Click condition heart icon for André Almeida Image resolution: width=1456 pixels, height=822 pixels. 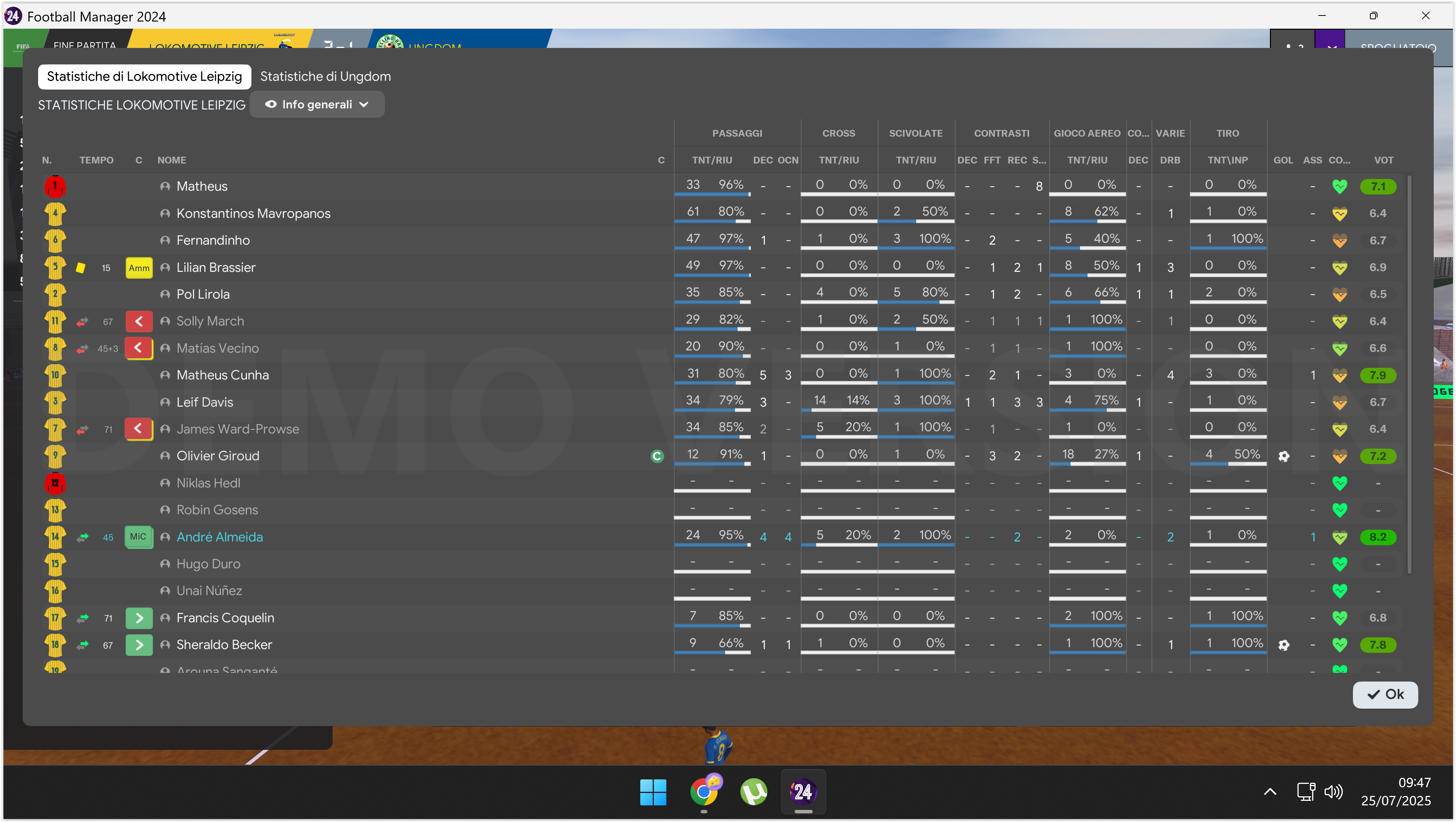point(1339,537)
